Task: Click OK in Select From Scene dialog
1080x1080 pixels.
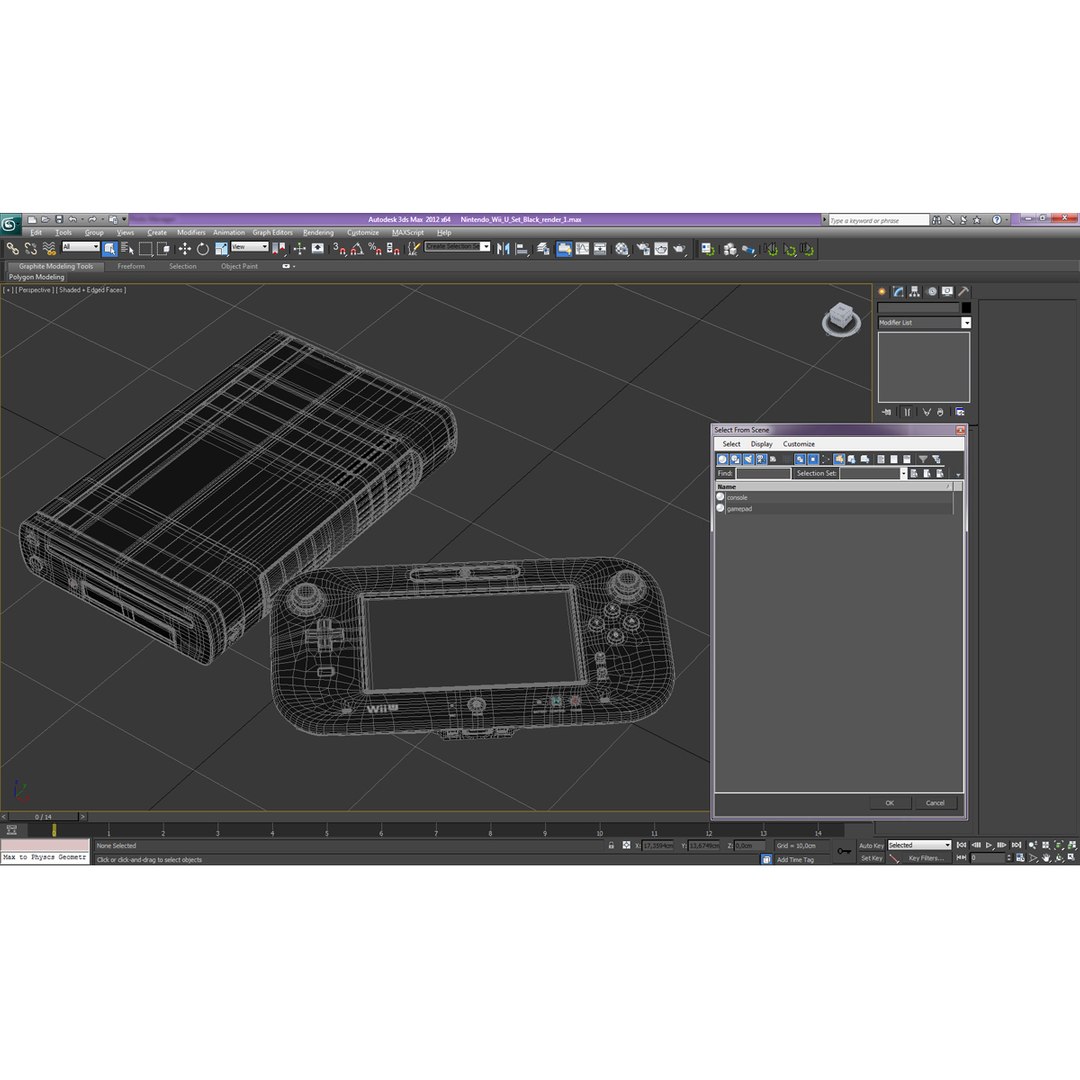Action: (889, 803)
